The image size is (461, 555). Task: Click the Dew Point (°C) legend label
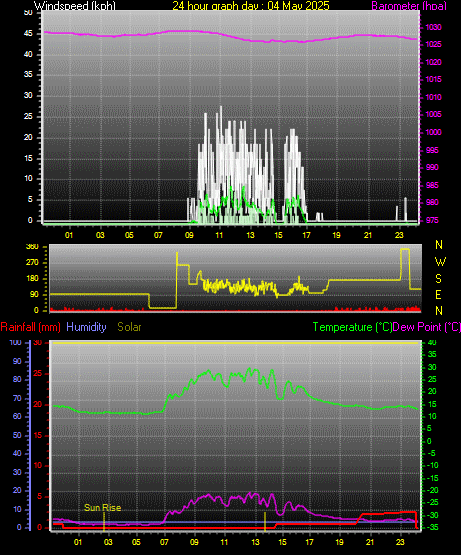pos(427,327)
